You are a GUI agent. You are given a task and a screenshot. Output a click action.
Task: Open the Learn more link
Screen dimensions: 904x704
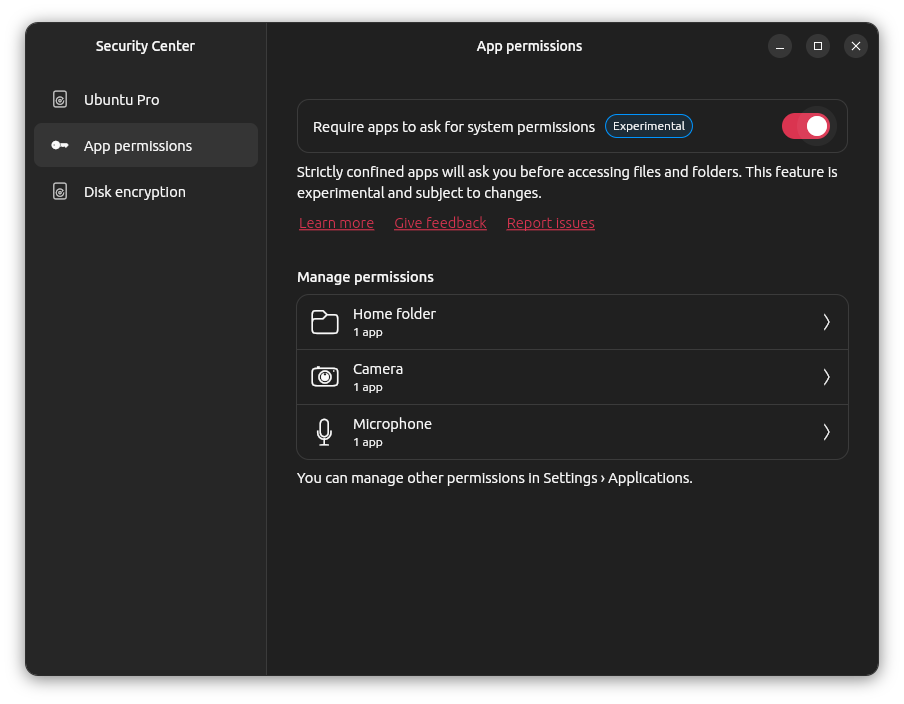coord(336,222)
